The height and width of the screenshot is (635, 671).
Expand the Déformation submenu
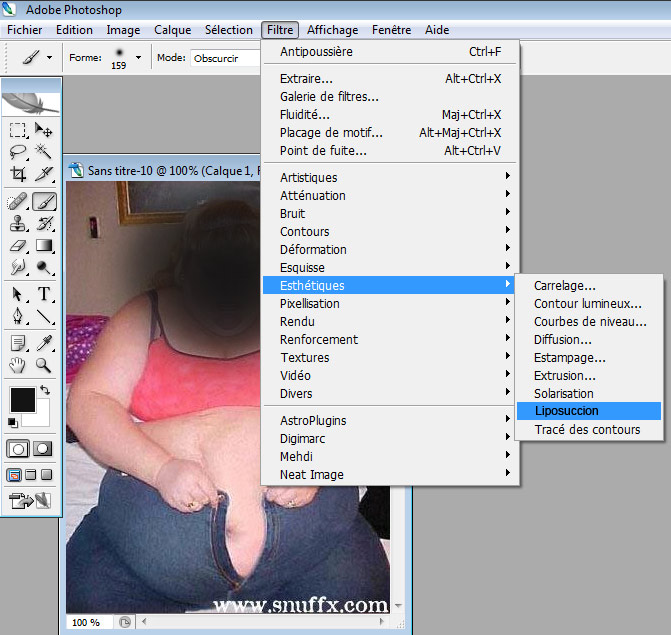389,249
